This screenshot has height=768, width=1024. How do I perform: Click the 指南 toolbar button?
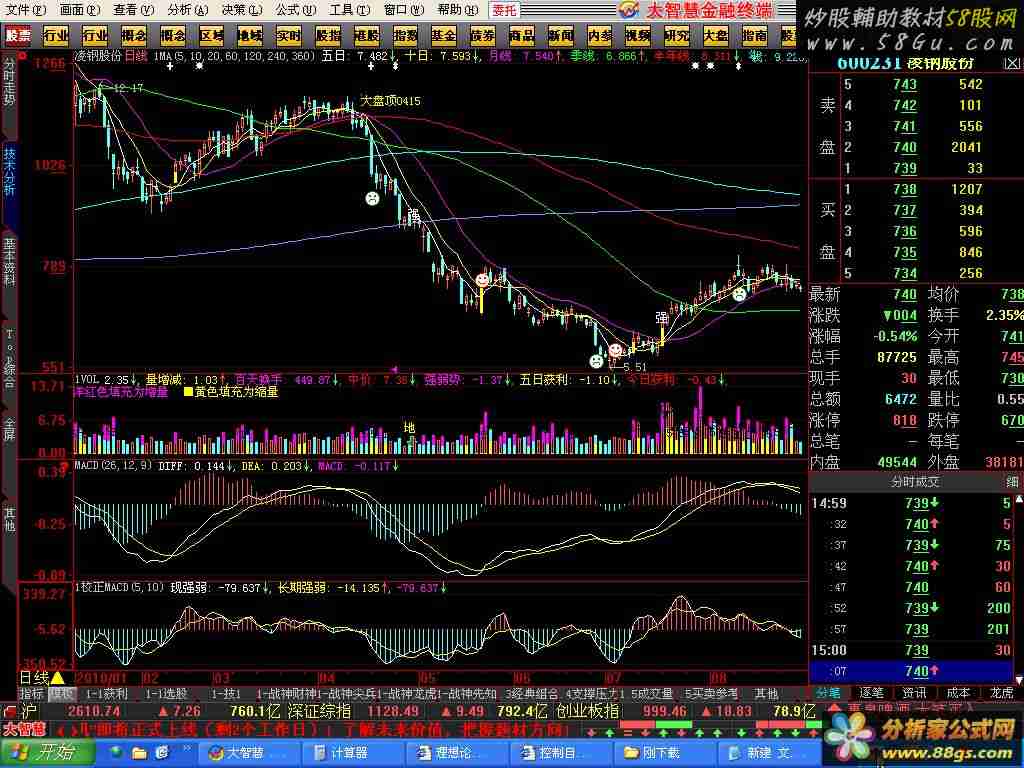point(755,35)
